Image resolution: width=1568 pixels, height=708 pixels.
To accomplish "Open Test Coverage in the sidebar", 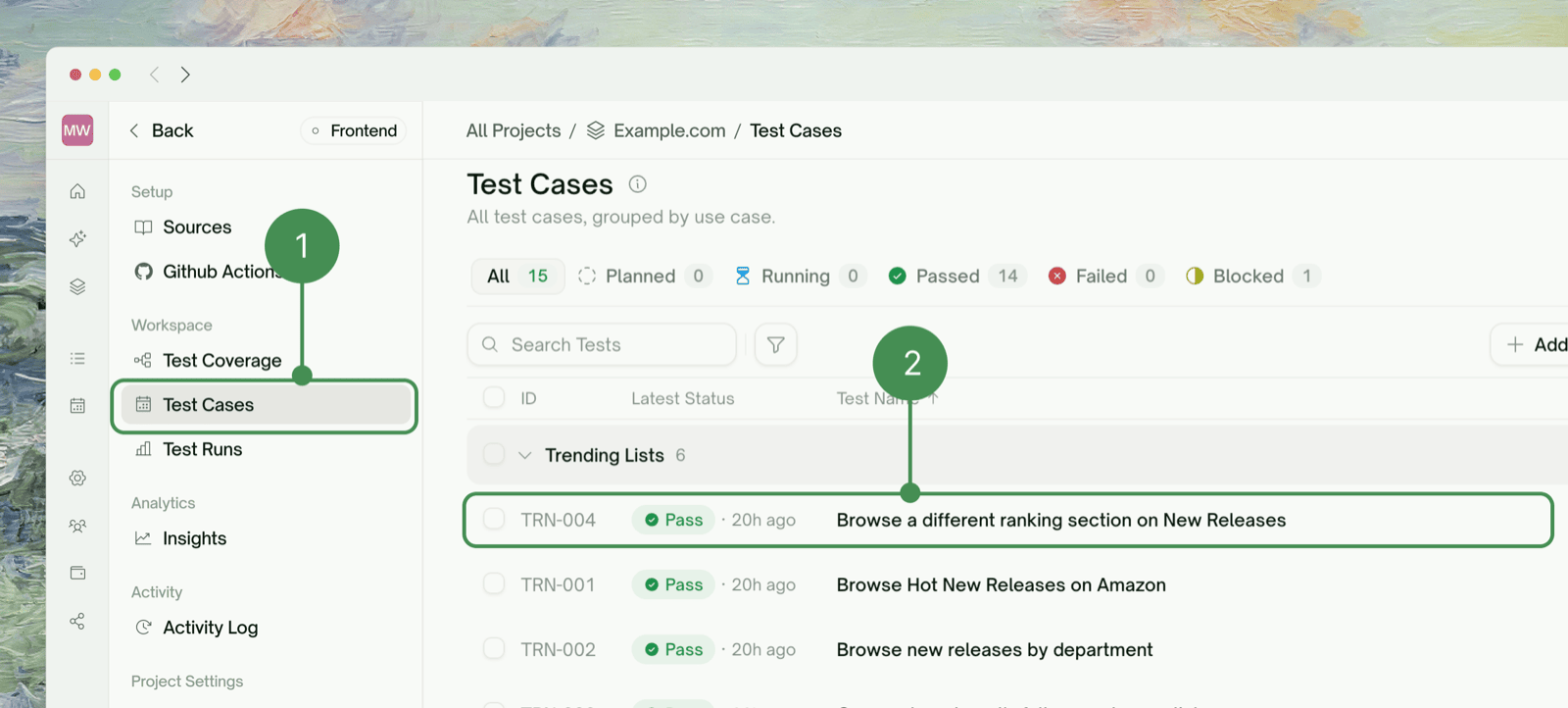I will point(208,361).
